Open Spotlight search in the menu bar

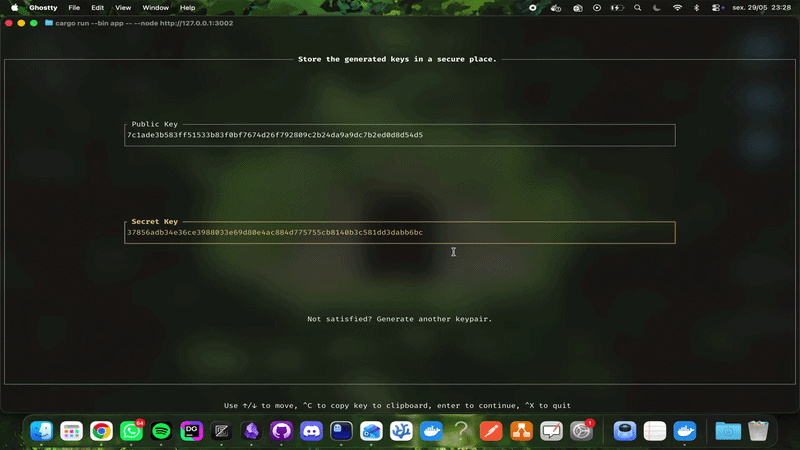(637, 8)
